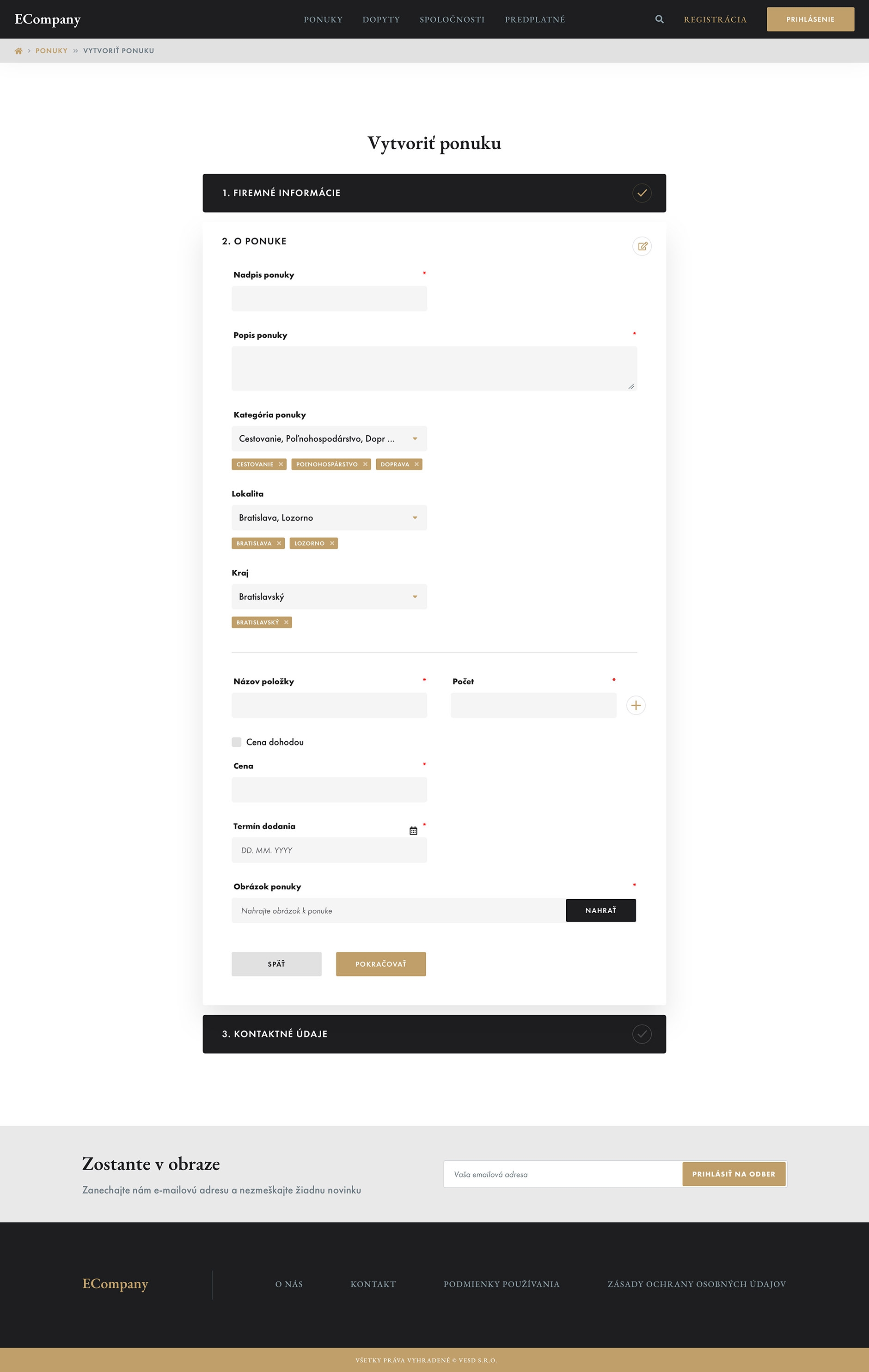Image resolution: width=869 pixels, height=1372 pixels.
Task: Remove the Bratislavský region tag
Action: [x=286, y=622]
